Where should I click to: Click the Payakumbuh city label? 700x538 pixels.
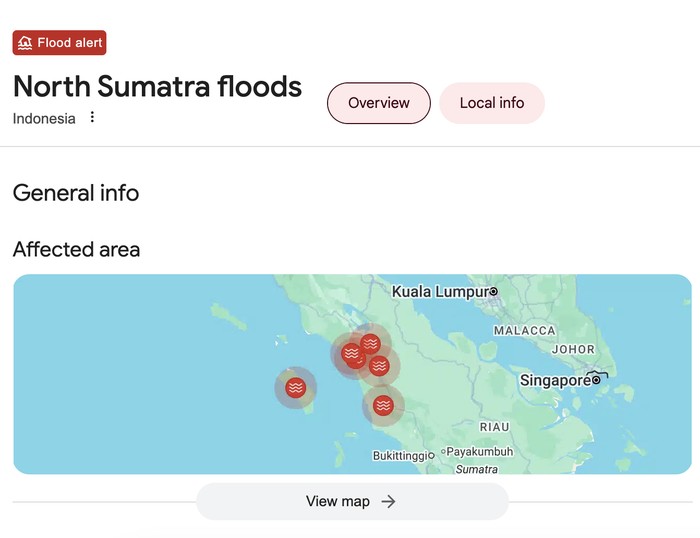tap(480, 452)
